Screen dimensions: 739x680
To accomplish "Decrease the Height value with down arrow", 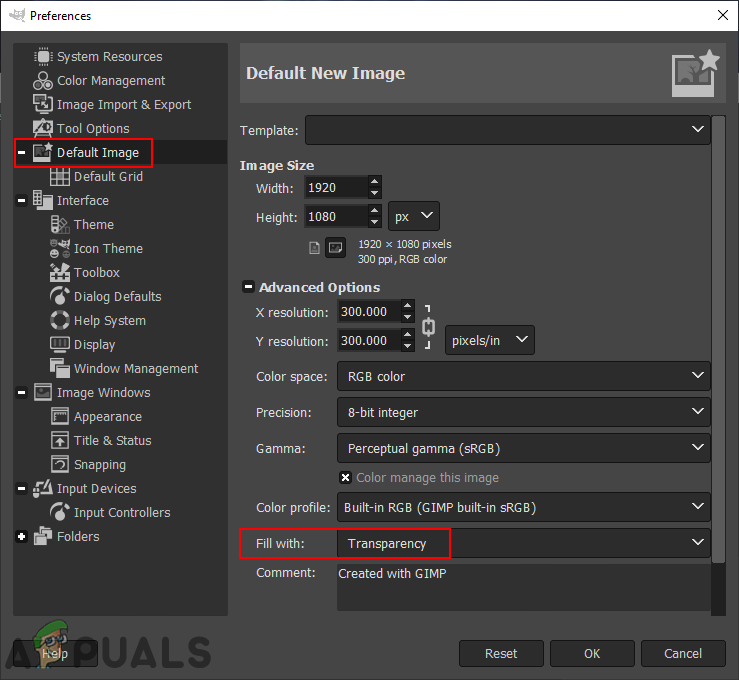I will click(375, 222).
